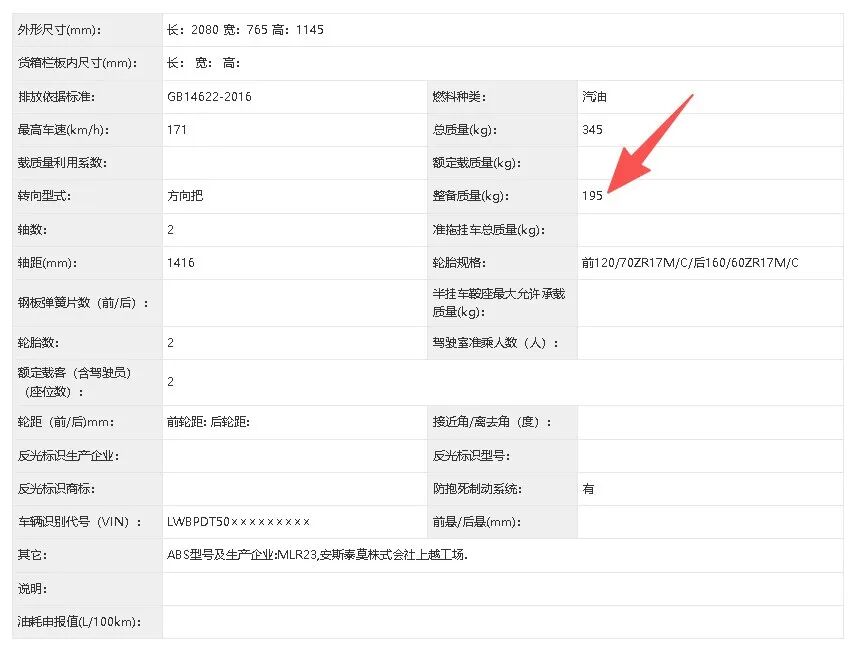Click the 额定载客 seat count value
This screenshot has height=648, width=854.
(171, 382)
